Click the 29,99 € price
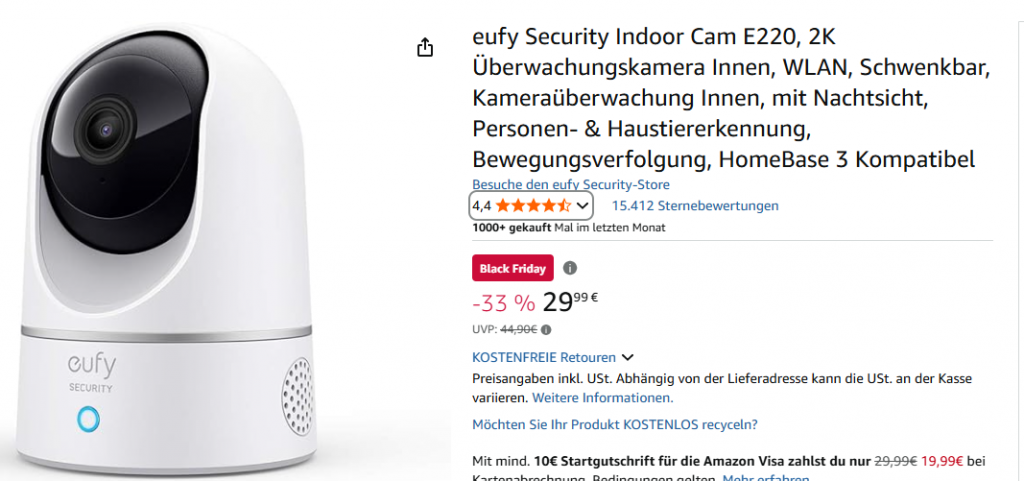The height and width of the screenshot is (481, 1024). [570, 303]
